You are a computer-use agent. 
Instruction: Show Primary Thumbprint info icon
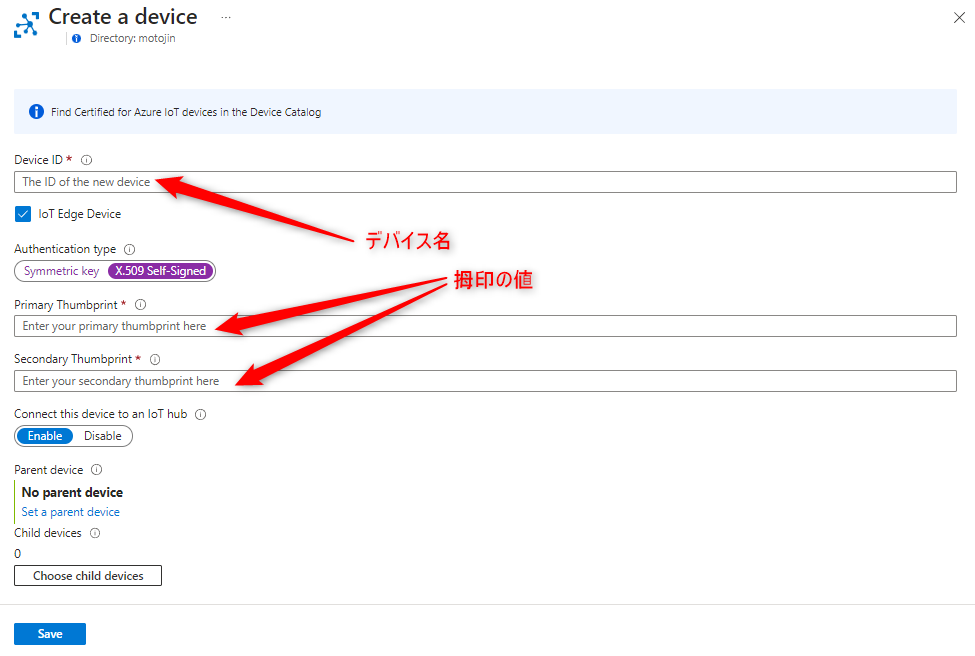point(141,305)
